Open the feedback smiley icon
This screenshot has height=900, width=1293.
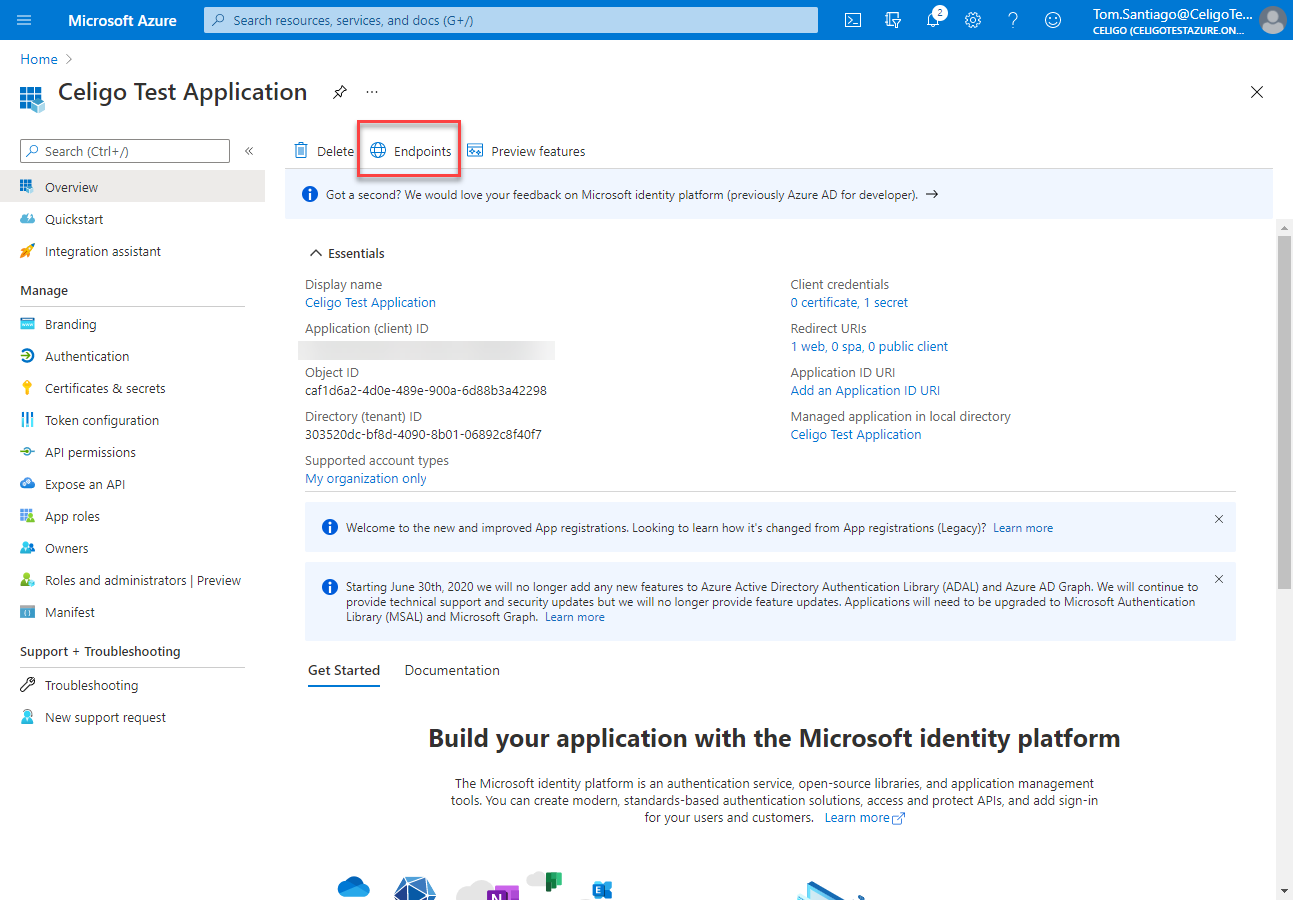(x=1053, y=20)
